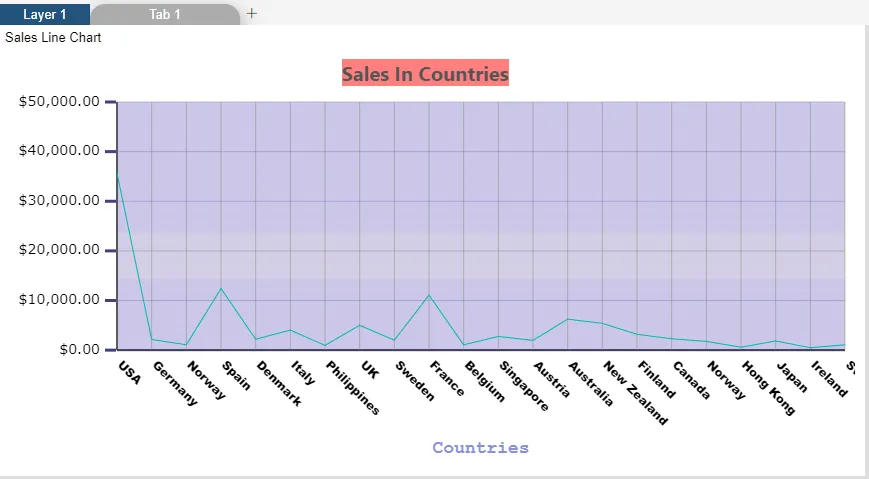Viewport: 869px width, 479px height.
Task: Select the Singapore x-axis label
Action: [x=524, y=386]
